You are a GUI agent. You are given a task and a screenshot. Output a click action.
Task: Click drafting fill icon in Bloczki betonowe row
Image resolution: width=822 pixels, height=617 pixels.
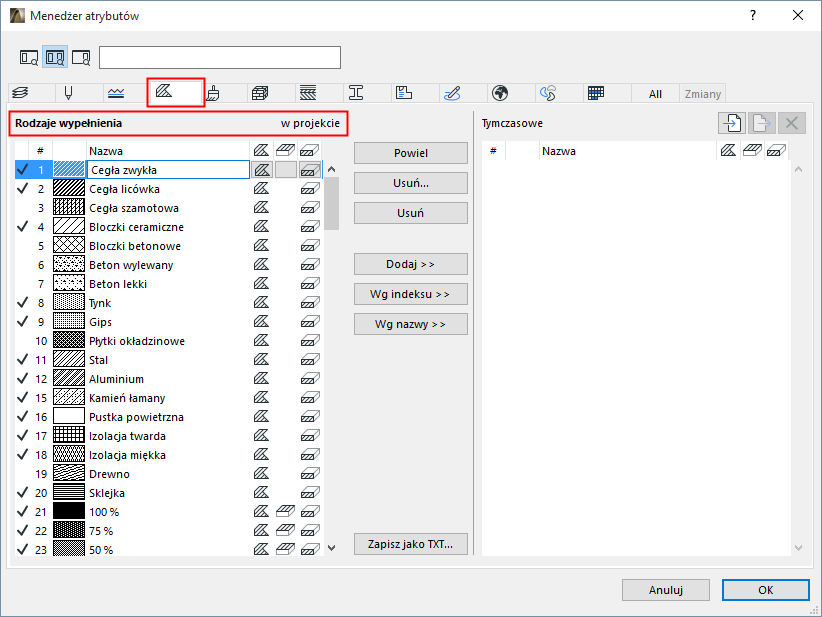261,246
